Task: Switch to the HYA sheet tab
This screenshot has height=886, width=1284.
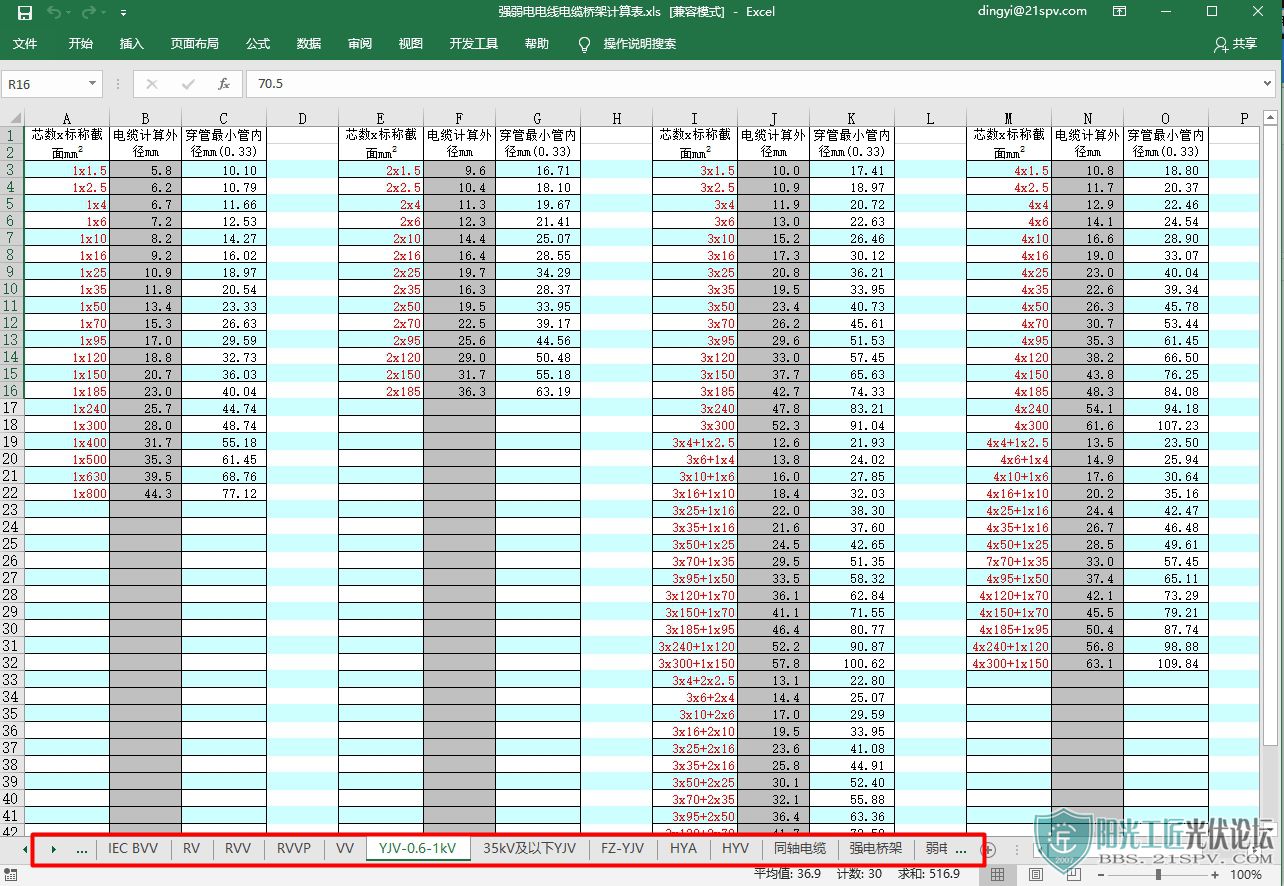Action: (x=683, y=848)
